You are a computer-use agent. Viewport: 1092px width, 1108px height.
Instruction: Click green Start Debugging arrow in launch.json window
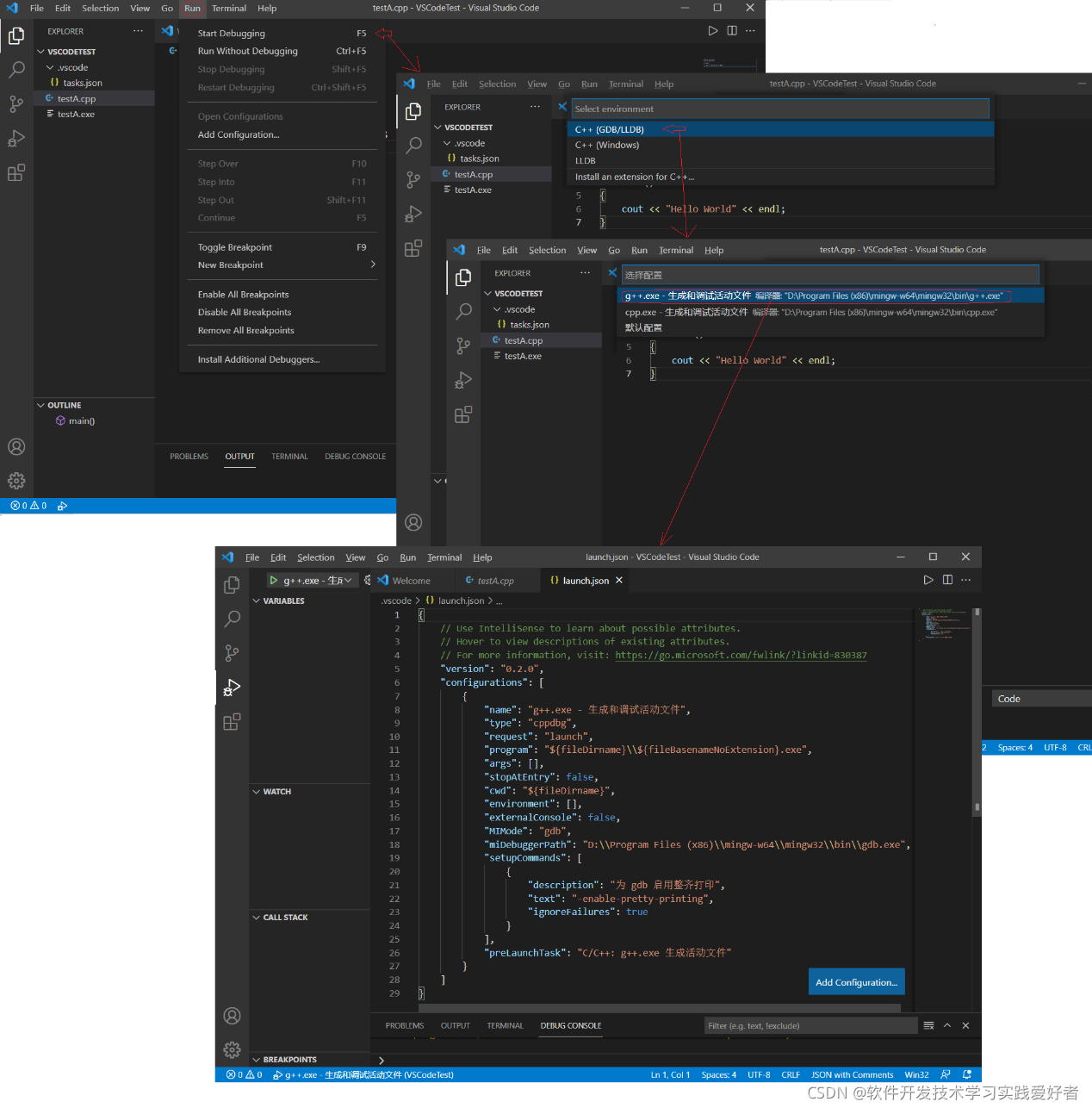click(x=274, y=581)
